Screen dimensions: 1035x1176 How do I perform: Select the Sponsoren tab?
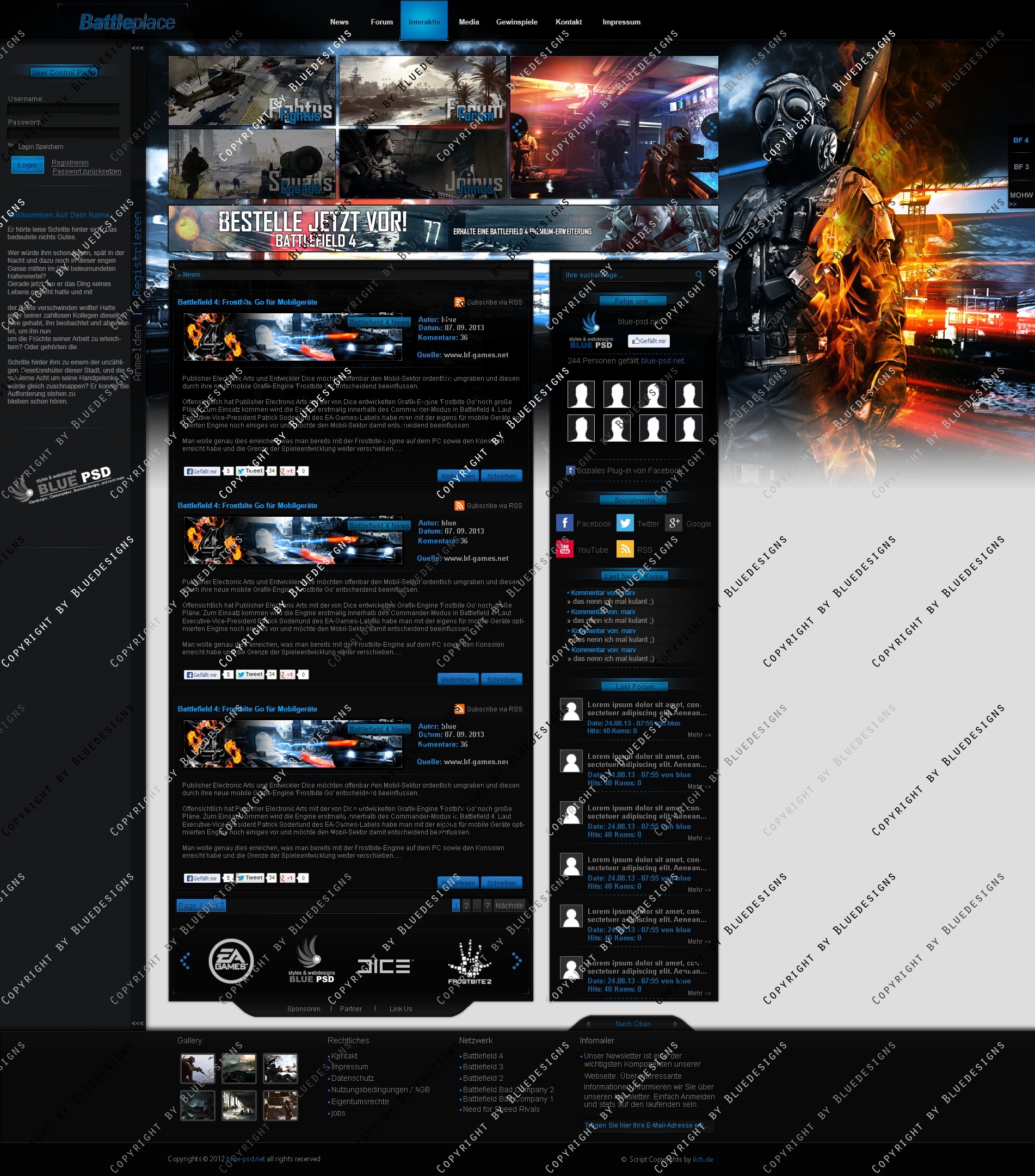tap(304, 1008)
